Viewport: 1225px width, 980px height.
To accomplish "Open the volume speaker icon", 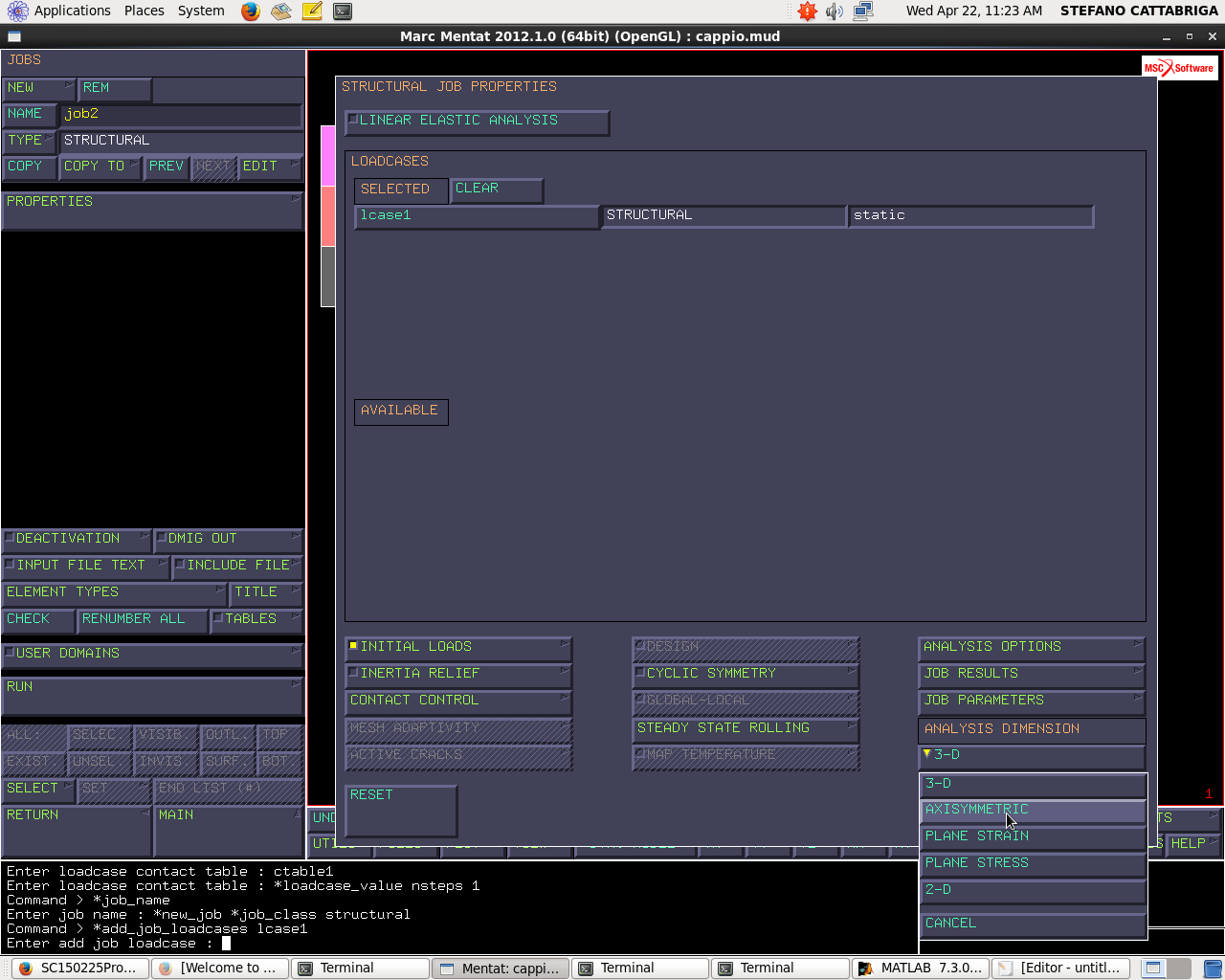I will click(x=835, y=11).
